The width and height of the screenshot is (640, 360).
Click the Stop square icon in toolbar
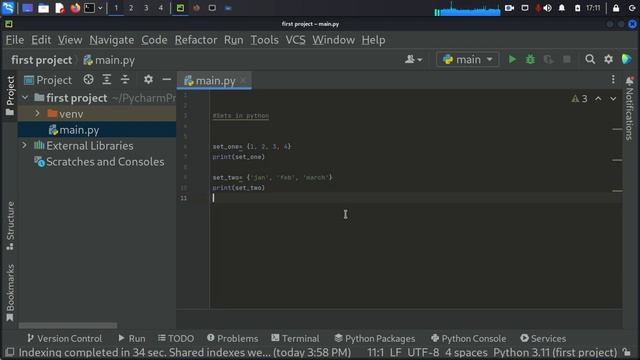click(x=567, y=60)
